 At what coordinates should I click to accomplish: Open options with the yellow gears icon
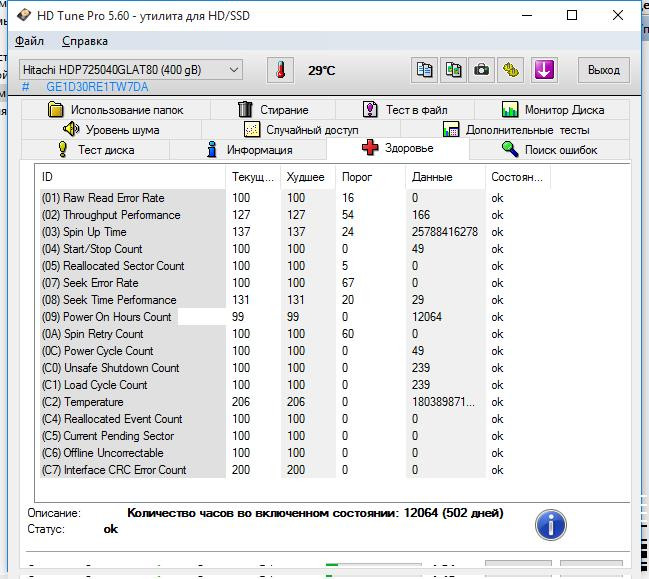click(510, 70)
